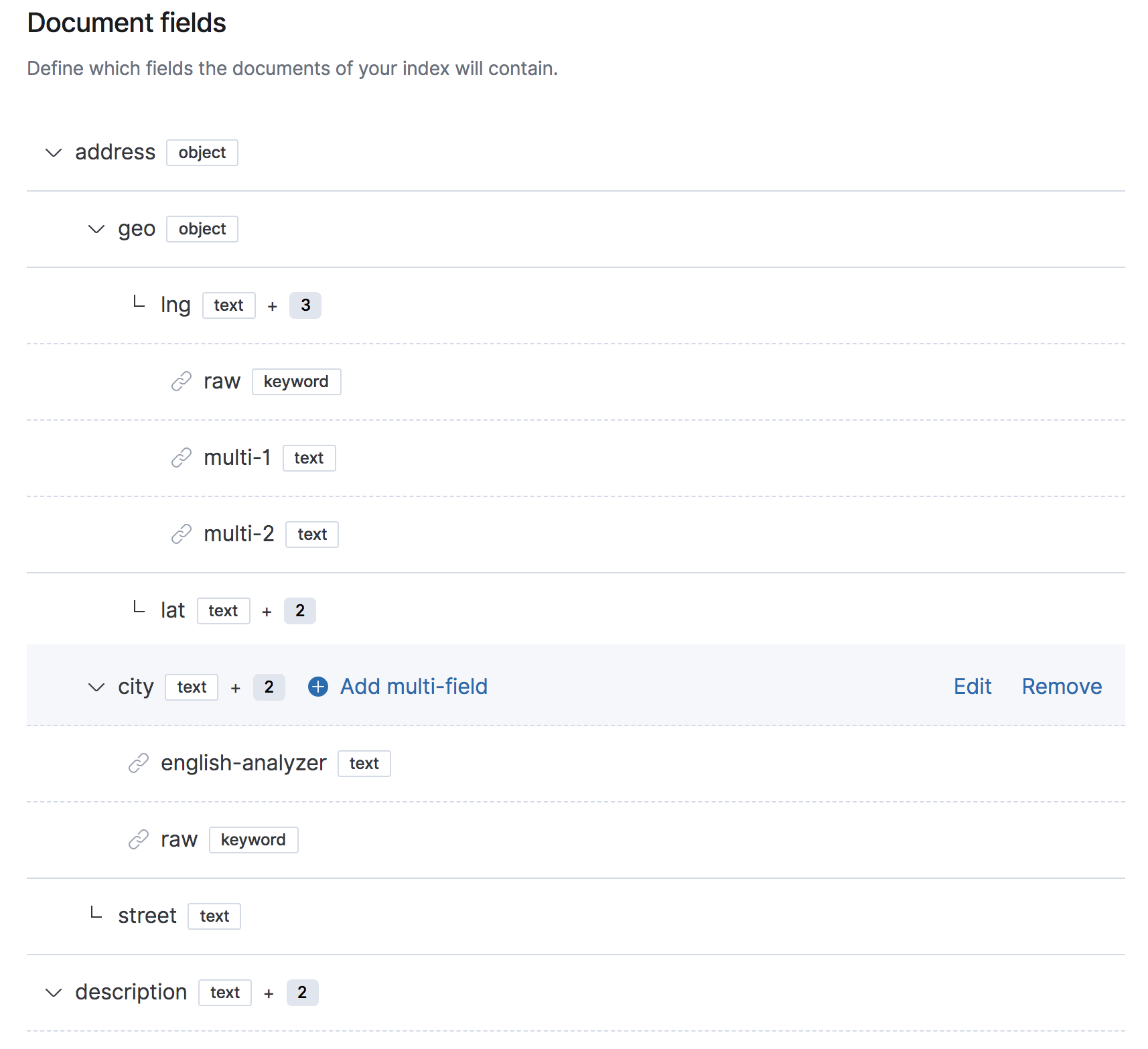Collapse the address object field

(x=54, y=153)
